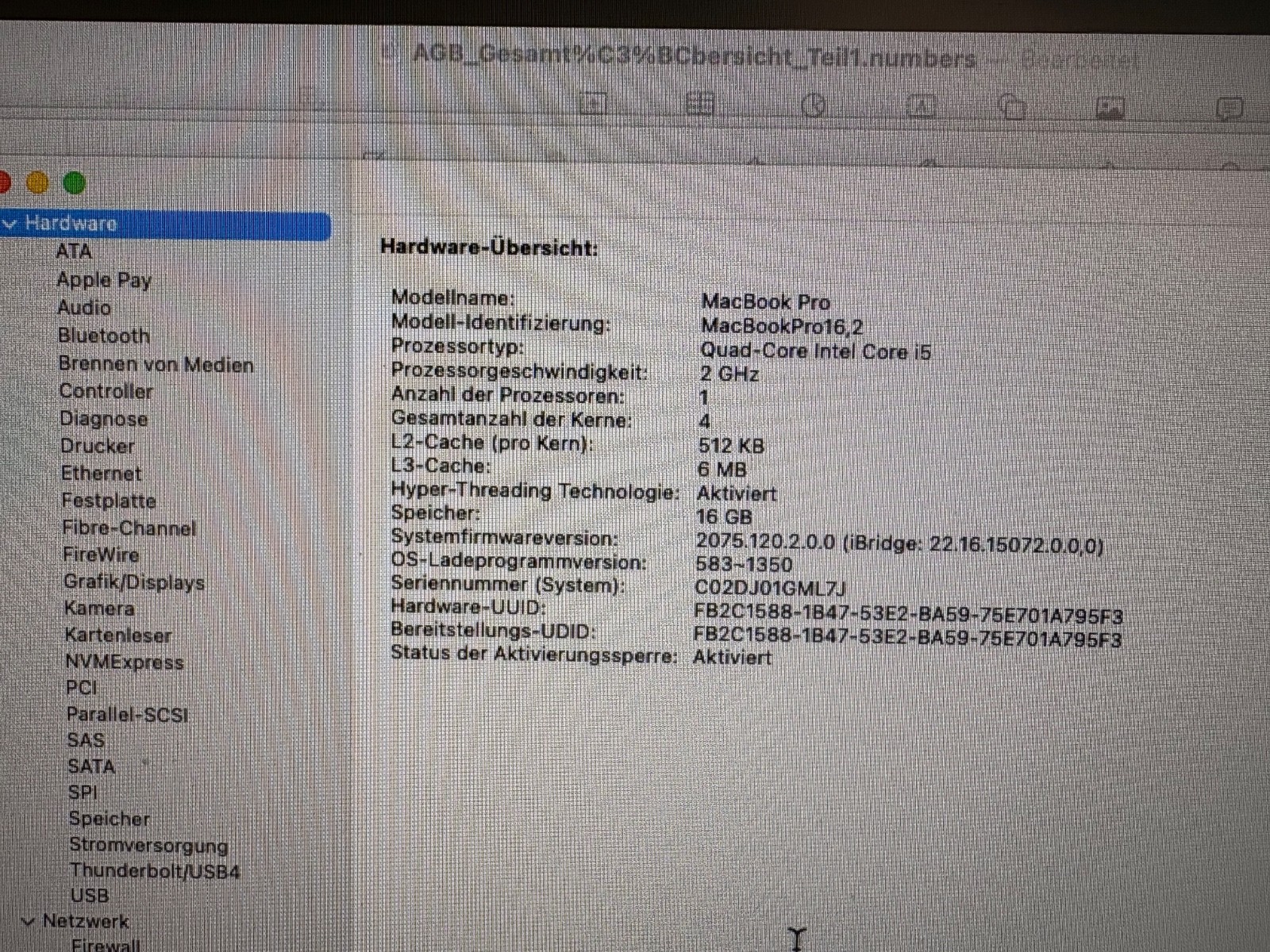This screenshot has width=1270, height=952.
Task: Select USB in sidebar
Action: 90,896
